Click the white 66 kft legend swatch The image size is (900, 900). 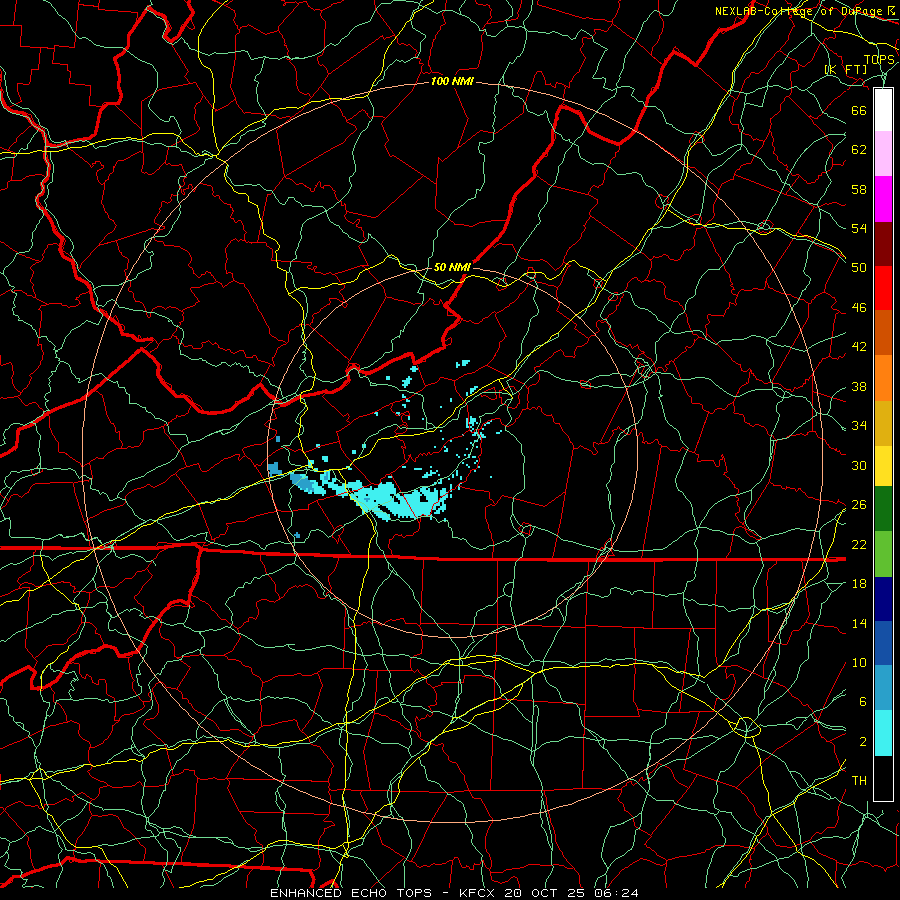tap(883, 110)
